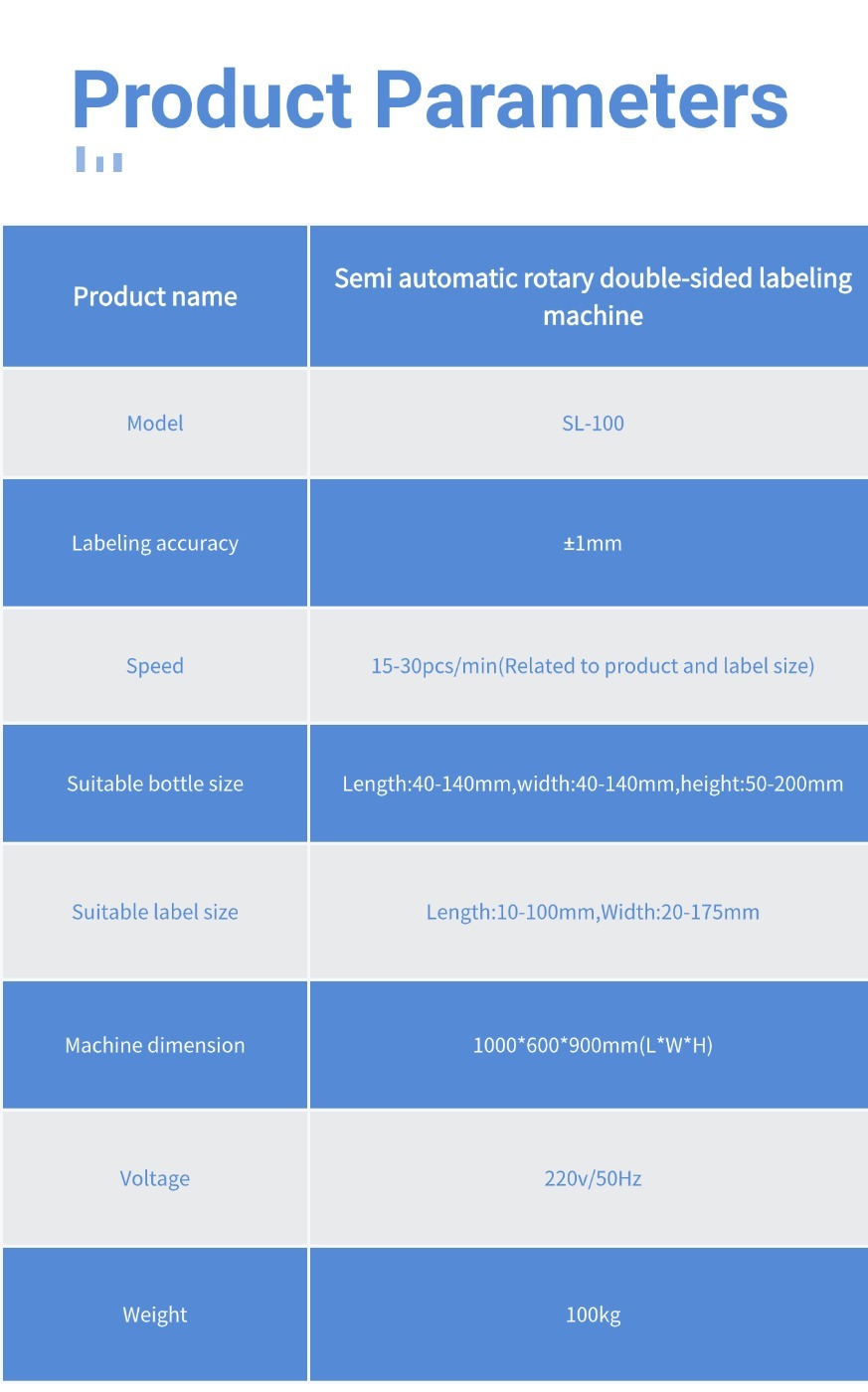Select the Suitable label size label

coord(155,912)
